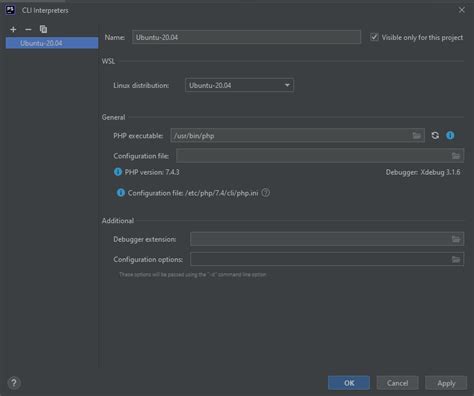Copy the selected interpreter configuration
The height and width of the screenshot is (396, 474).
click(x=43, y=29)
